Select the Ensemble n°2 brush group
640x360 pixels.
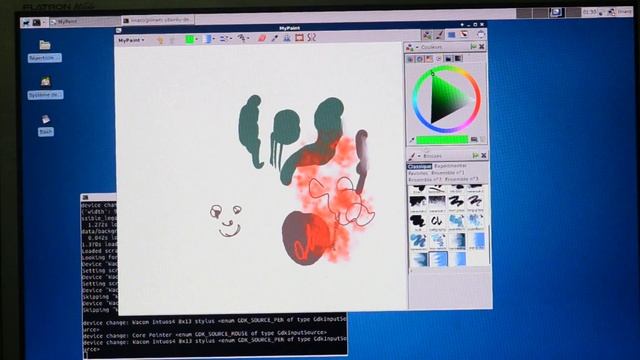(425, 180)
